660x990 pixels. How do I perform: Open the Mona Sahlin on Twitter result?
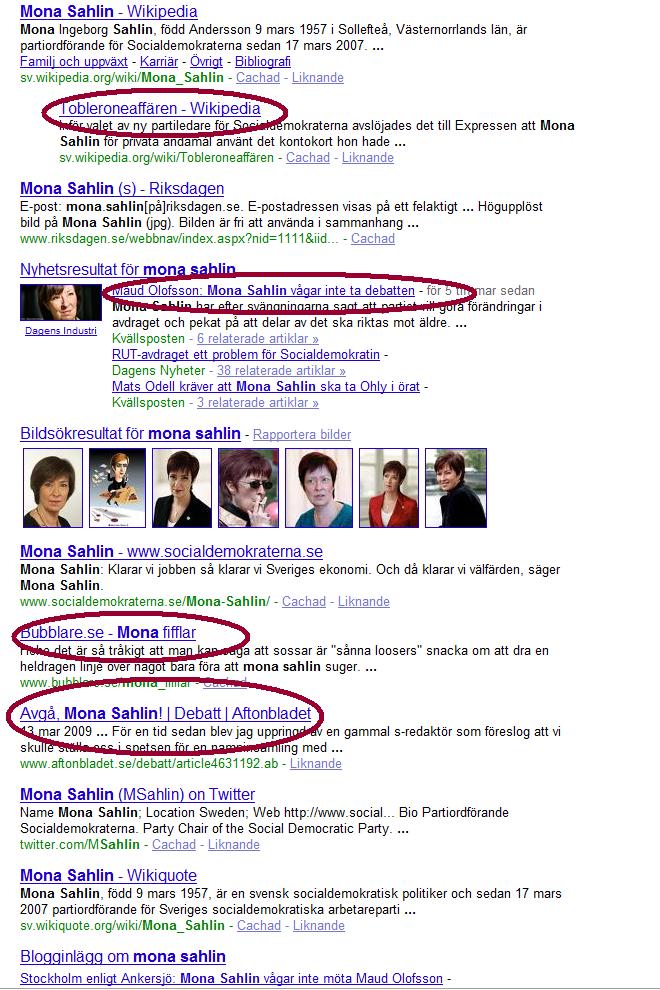[138, 794]
